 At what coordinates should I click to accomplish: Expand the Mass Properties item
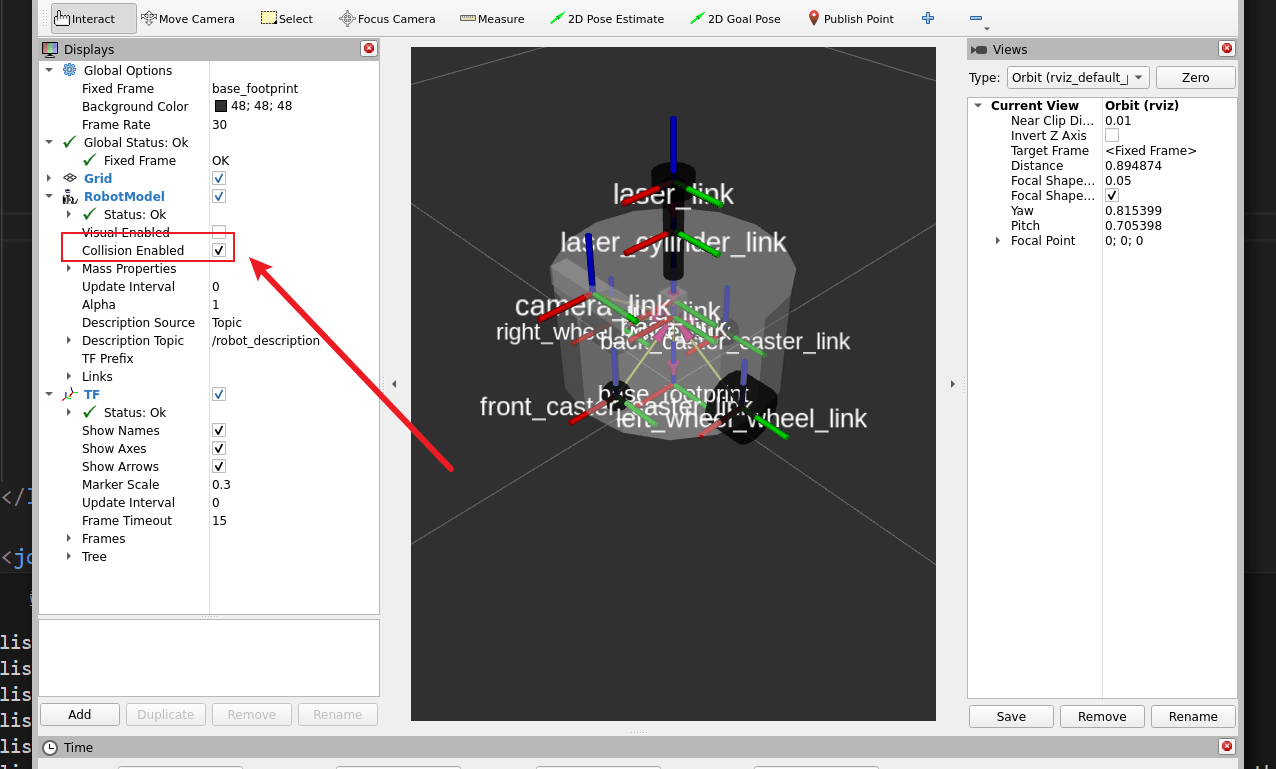point(69,268)
